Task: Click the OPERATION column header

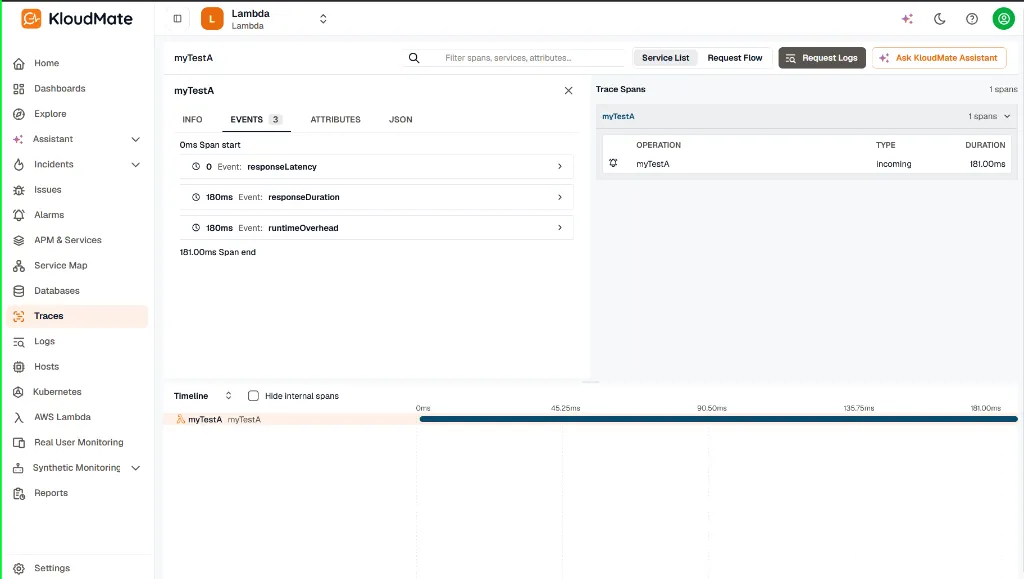Action: tap(658, 145)
